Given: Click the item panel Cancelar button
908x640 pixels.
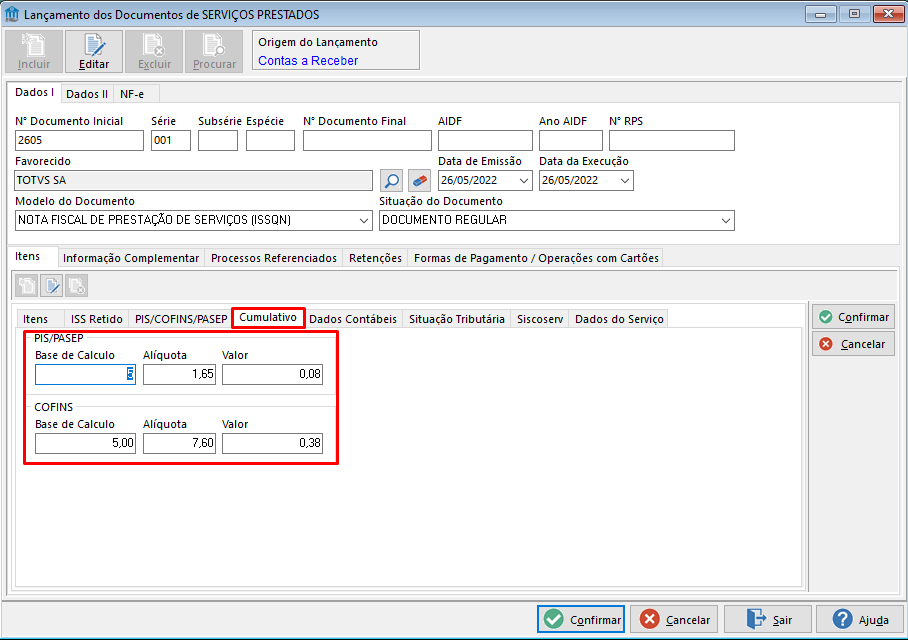Looking at the screenshot, I should coord(854,344).
